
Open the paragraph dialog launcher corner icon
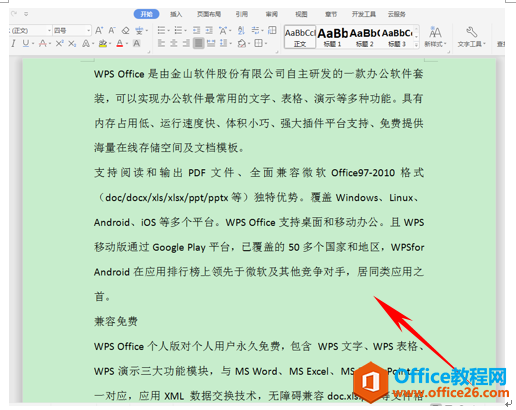(x=277, y=51)
